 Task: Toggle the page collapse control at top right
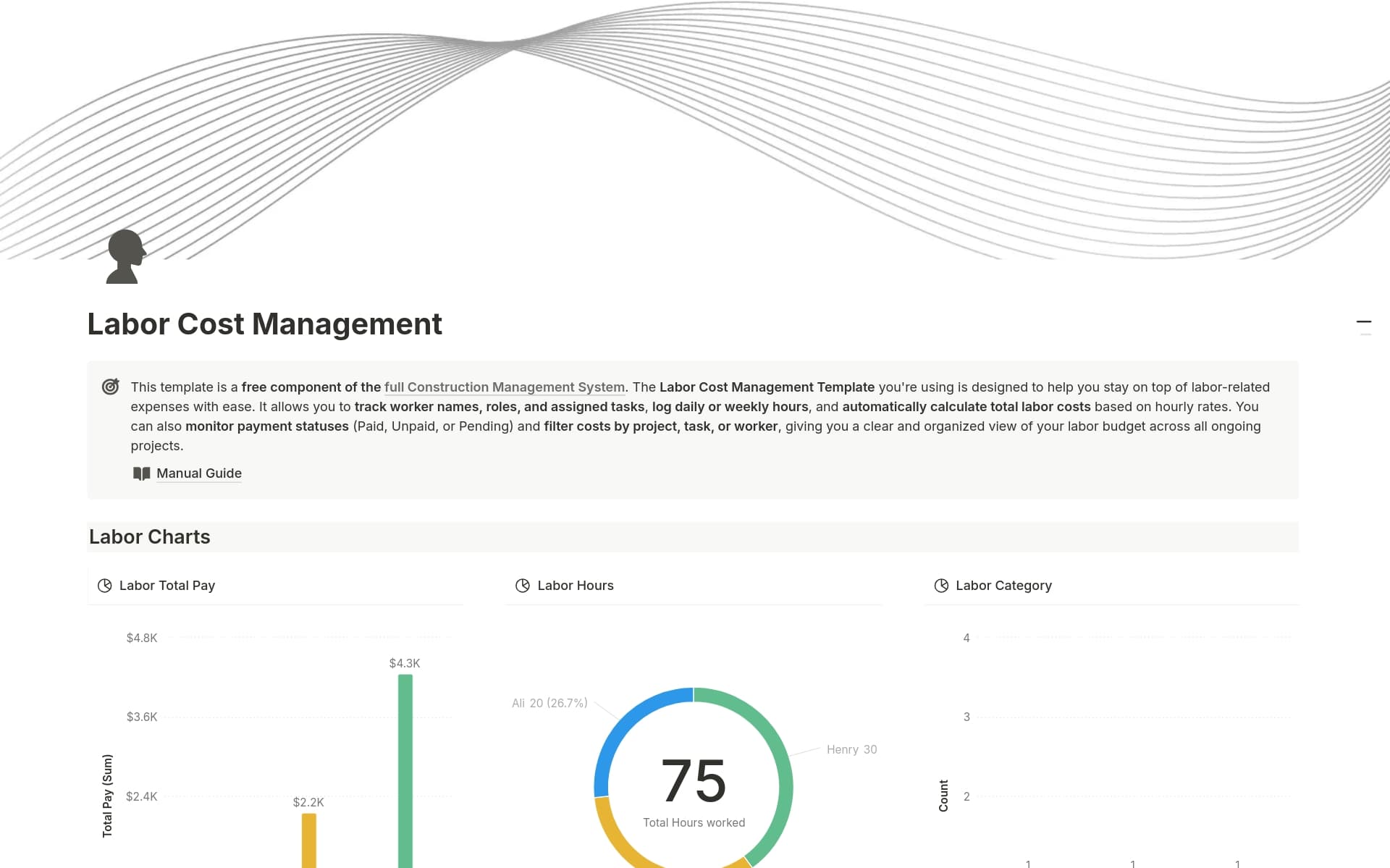coord(1364,321)
